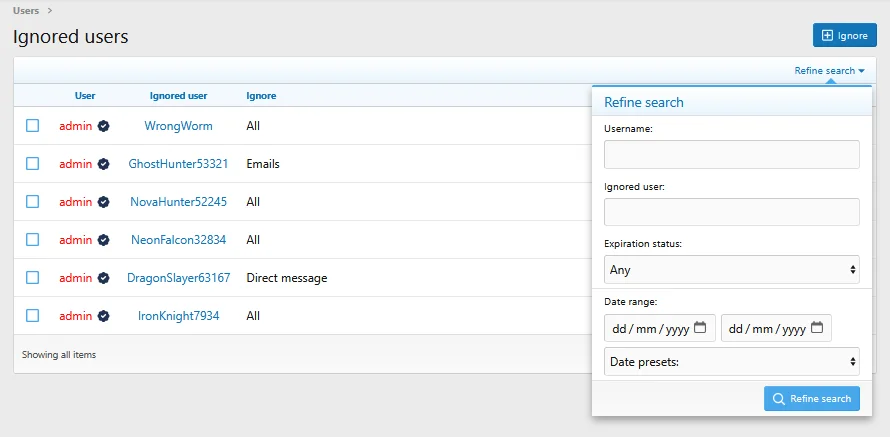Click verified badge in IronKnight7934 row
Screen dimensions: 890x437
(103, 316)
